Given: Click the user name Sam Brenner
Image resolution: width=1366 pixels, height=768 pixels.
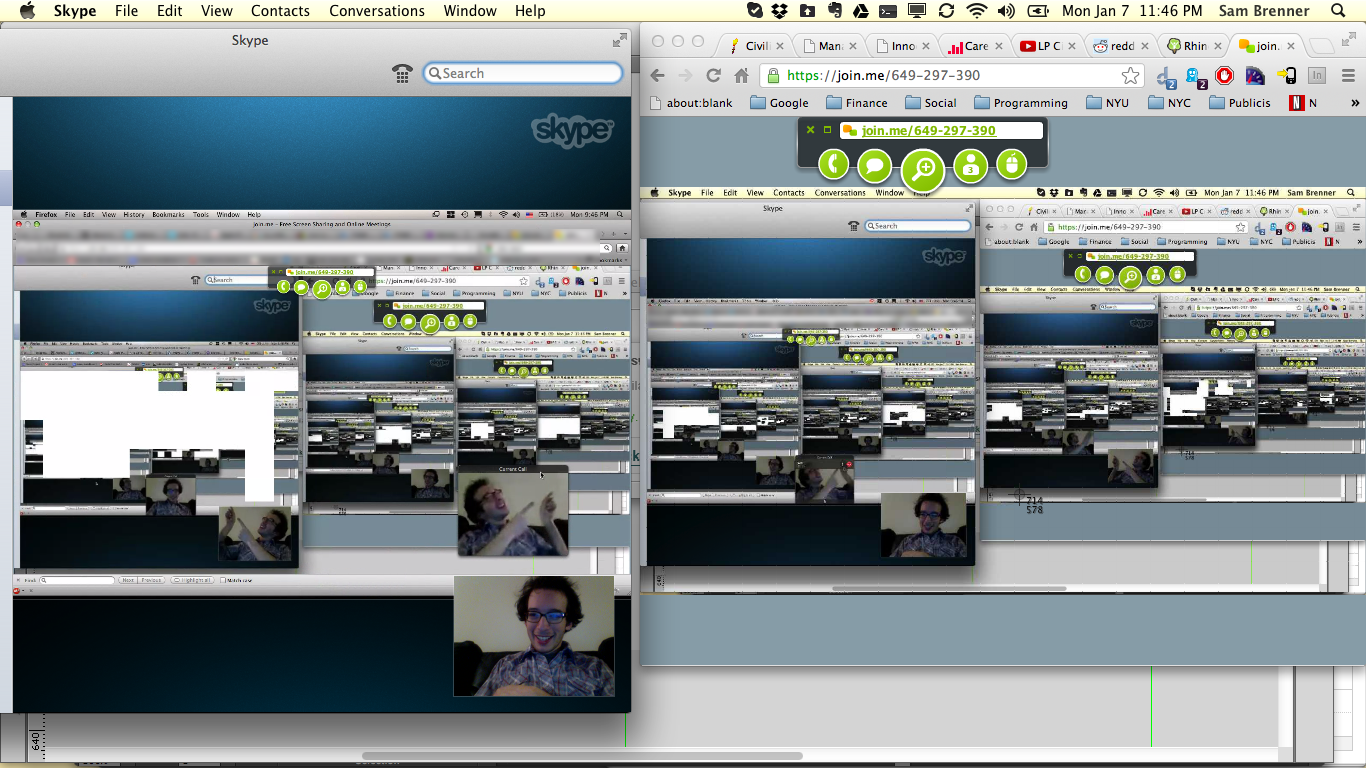Looking at the screenshot, I should pyautogui.click(x=1264, y=11).
